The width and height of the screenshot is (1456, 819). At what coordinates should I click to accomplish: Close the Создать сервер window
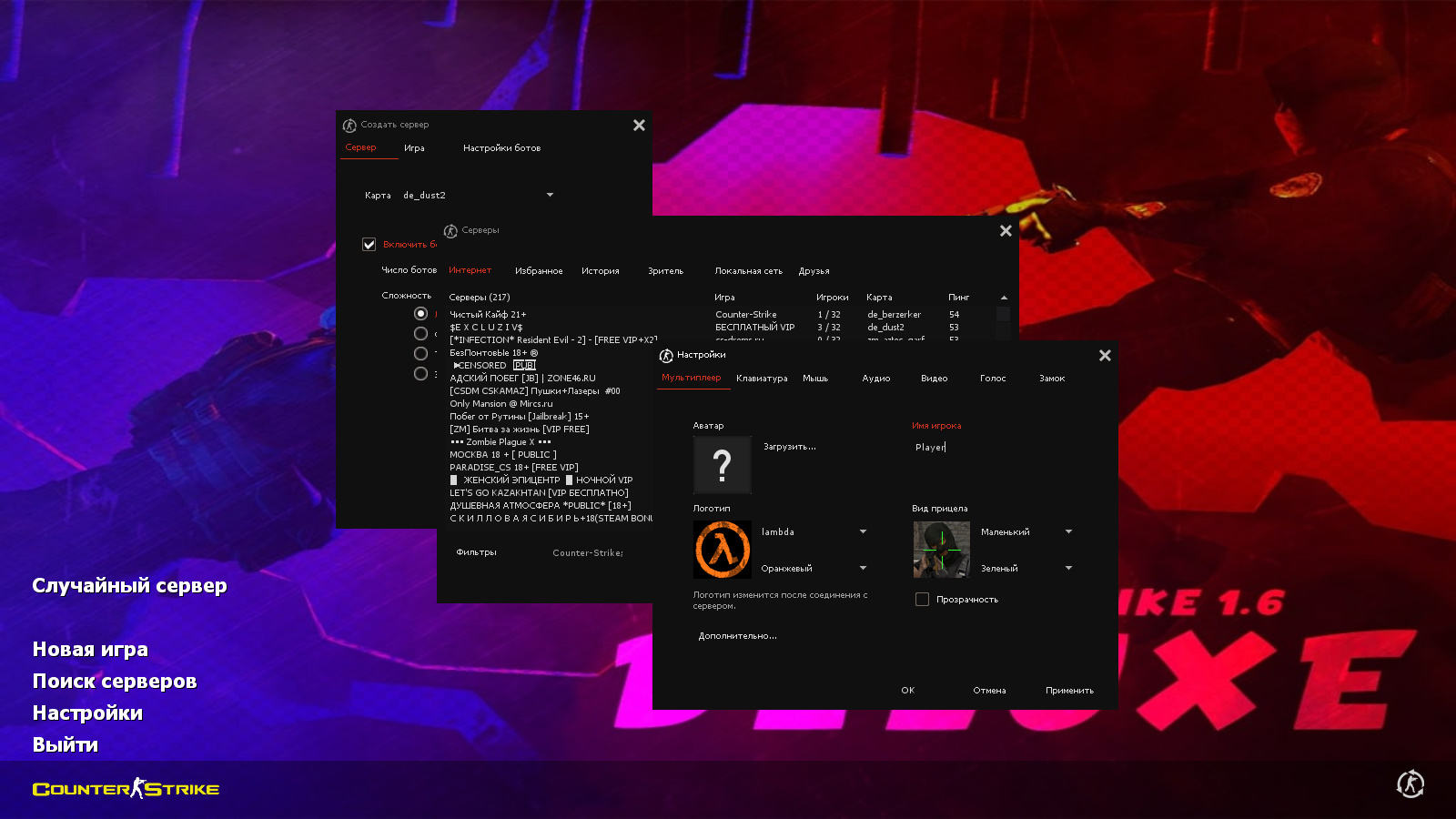[x=639, y=126]
